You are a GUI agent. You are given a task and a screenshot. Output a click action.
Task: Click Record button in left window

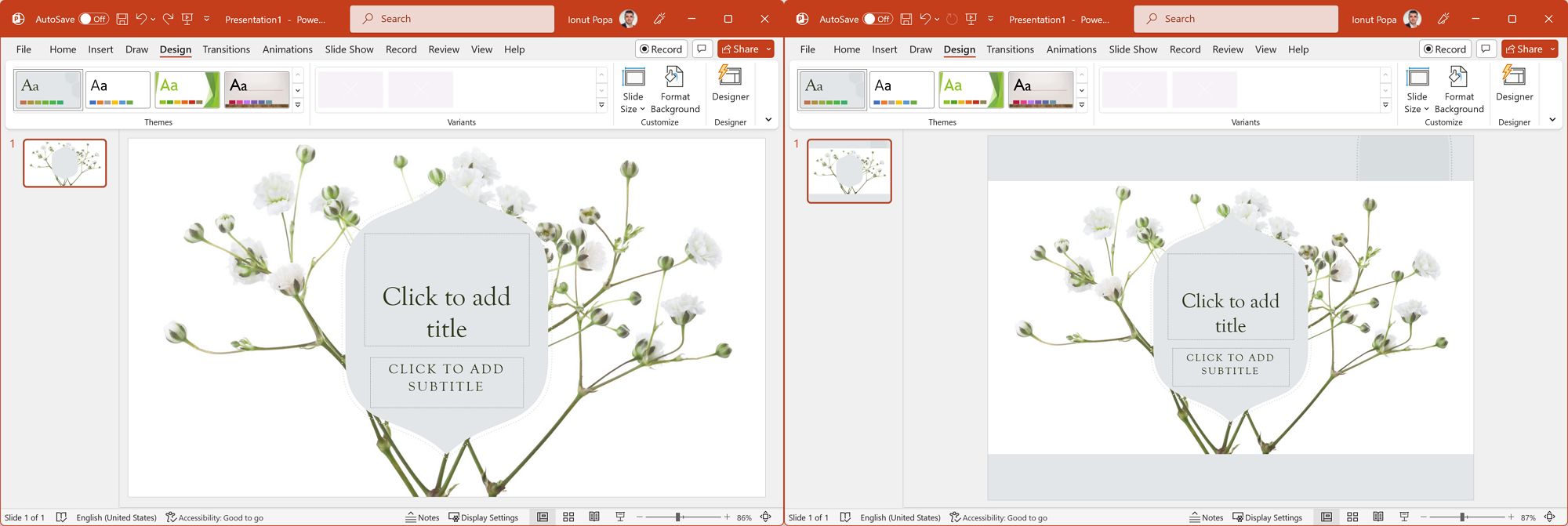(661, 49)
